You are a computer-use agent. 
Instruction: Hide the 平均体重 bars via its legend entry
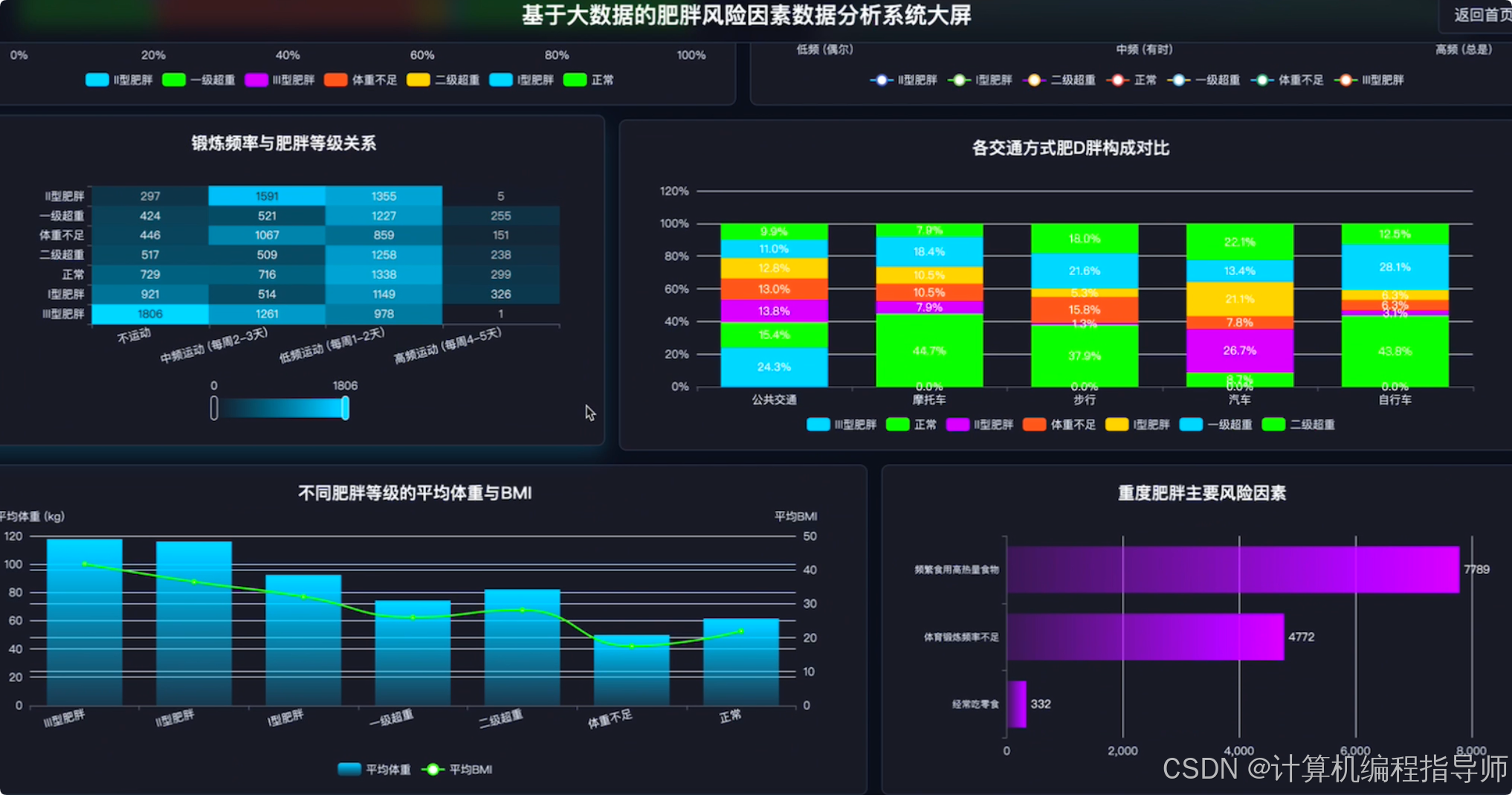(348, 769)
